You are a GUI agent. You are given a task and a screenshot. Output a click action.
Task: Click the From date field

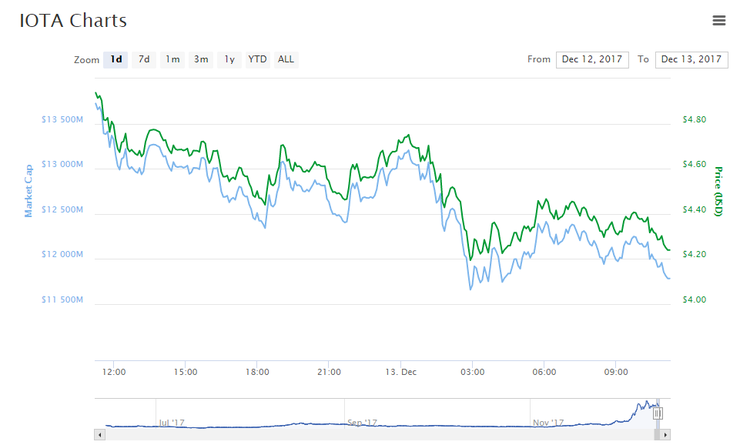[592, 59]
